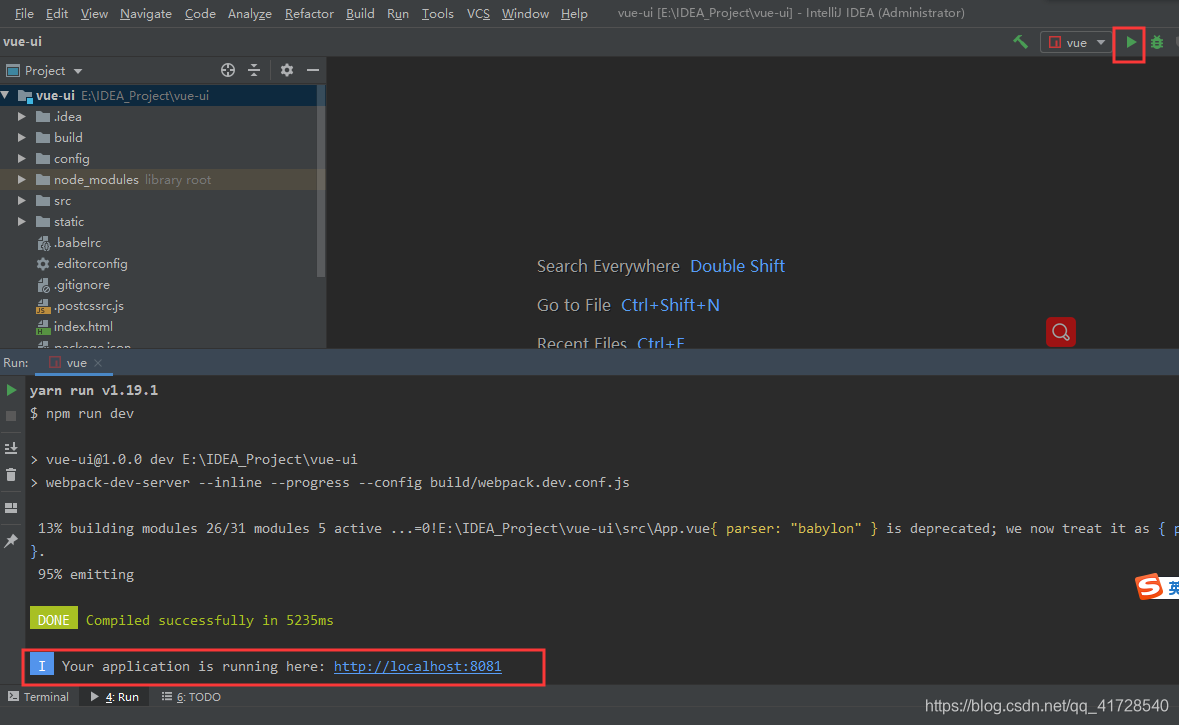The height and width of the screenshot is (725, 1179).
Task: Click the Sogou input method icon
Action: pos(1149,587)
